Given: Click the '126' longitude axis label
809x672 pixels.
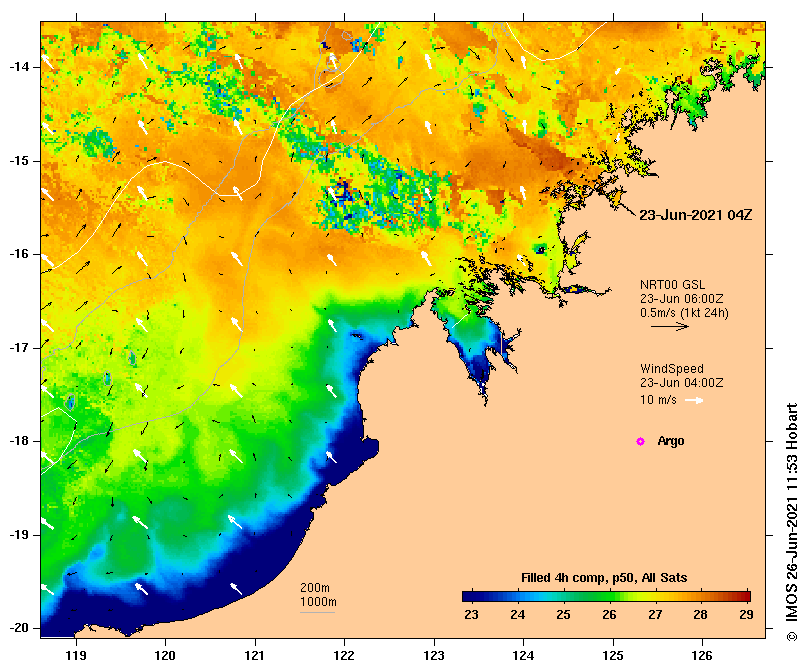Looking at the screenshot, I should pyautogui.click(x=702, y=656).
